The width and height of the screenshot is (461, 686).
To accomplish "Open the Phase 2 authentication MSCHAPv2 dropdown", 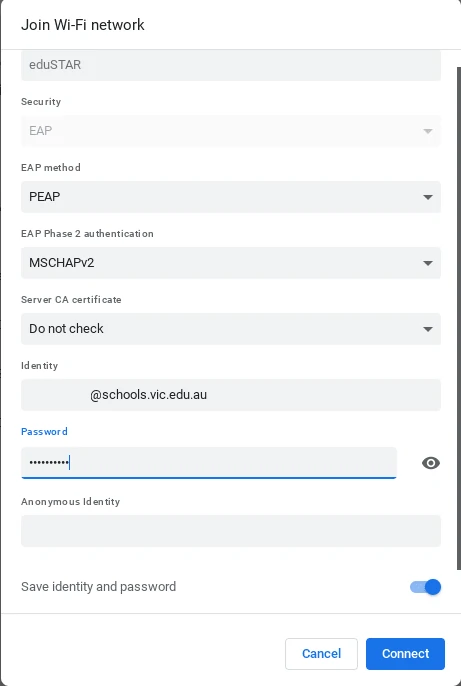I will tap(231, 263).
